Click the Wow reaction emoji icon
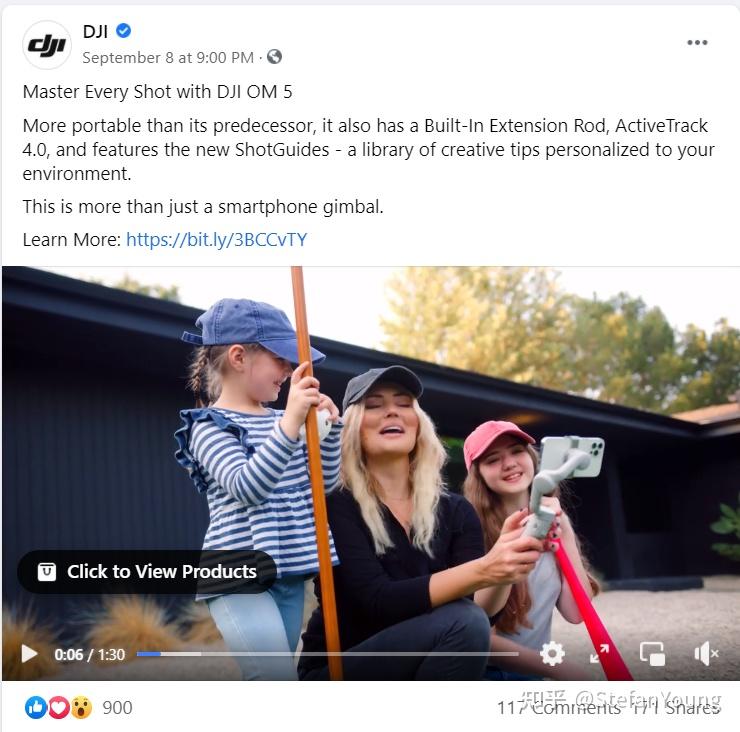This screenshot has height=732, width=740. [81, 707]
